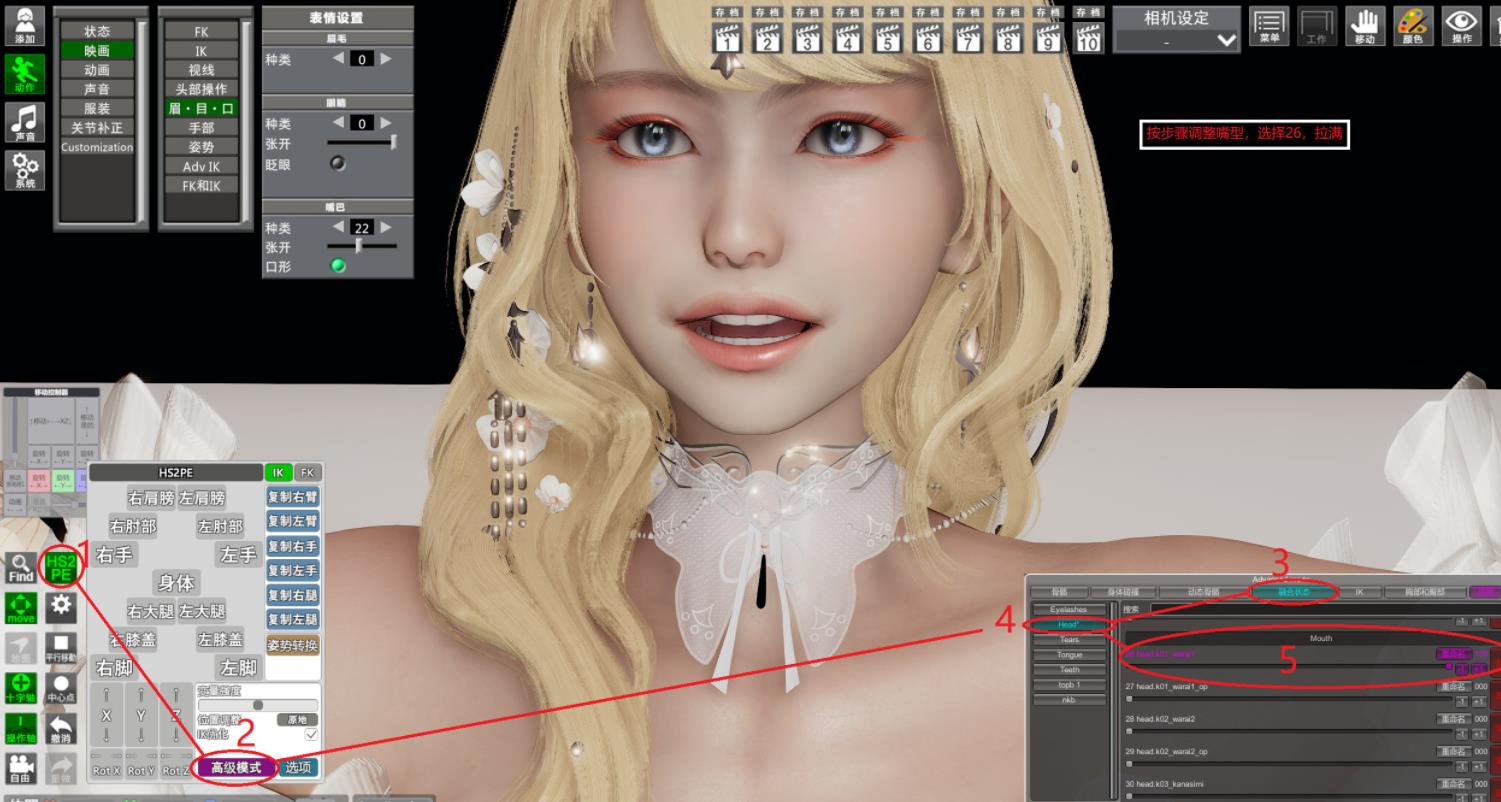Toggle the IK优化 checkbox
The image size is (1501, 802).
(x=311, y=735)
